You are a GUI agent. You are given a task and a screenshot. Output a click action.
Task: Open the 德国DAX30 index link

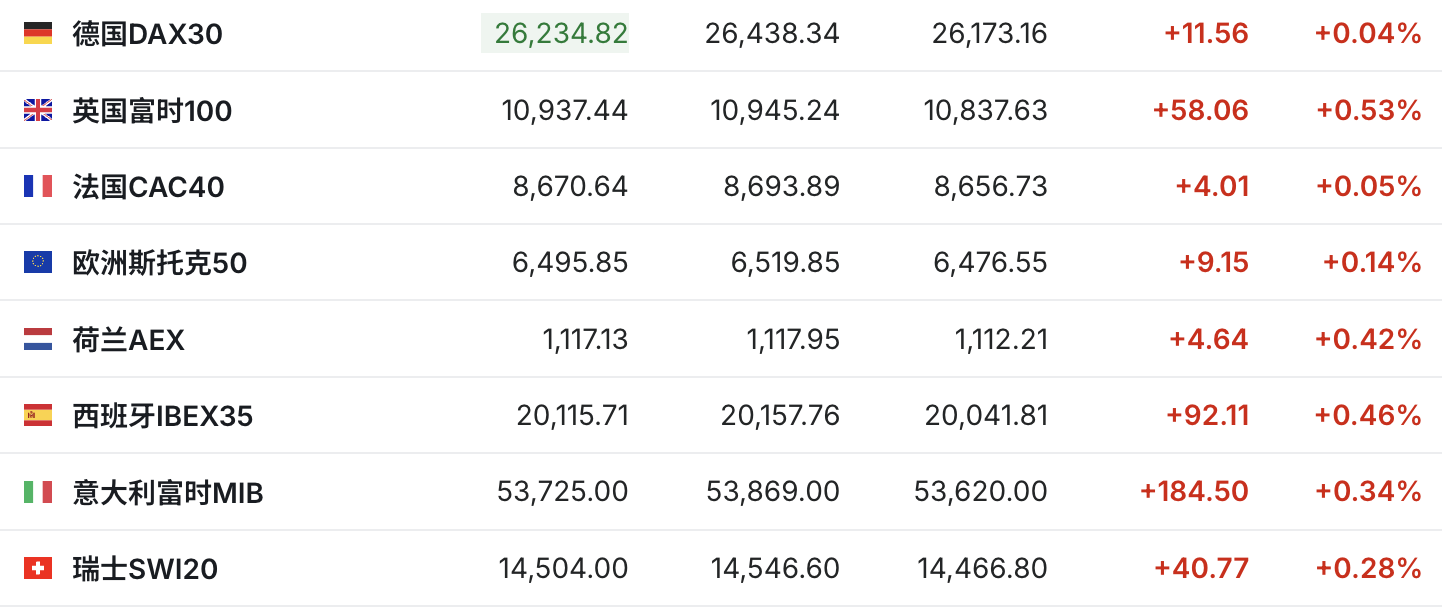pos(148,34)
